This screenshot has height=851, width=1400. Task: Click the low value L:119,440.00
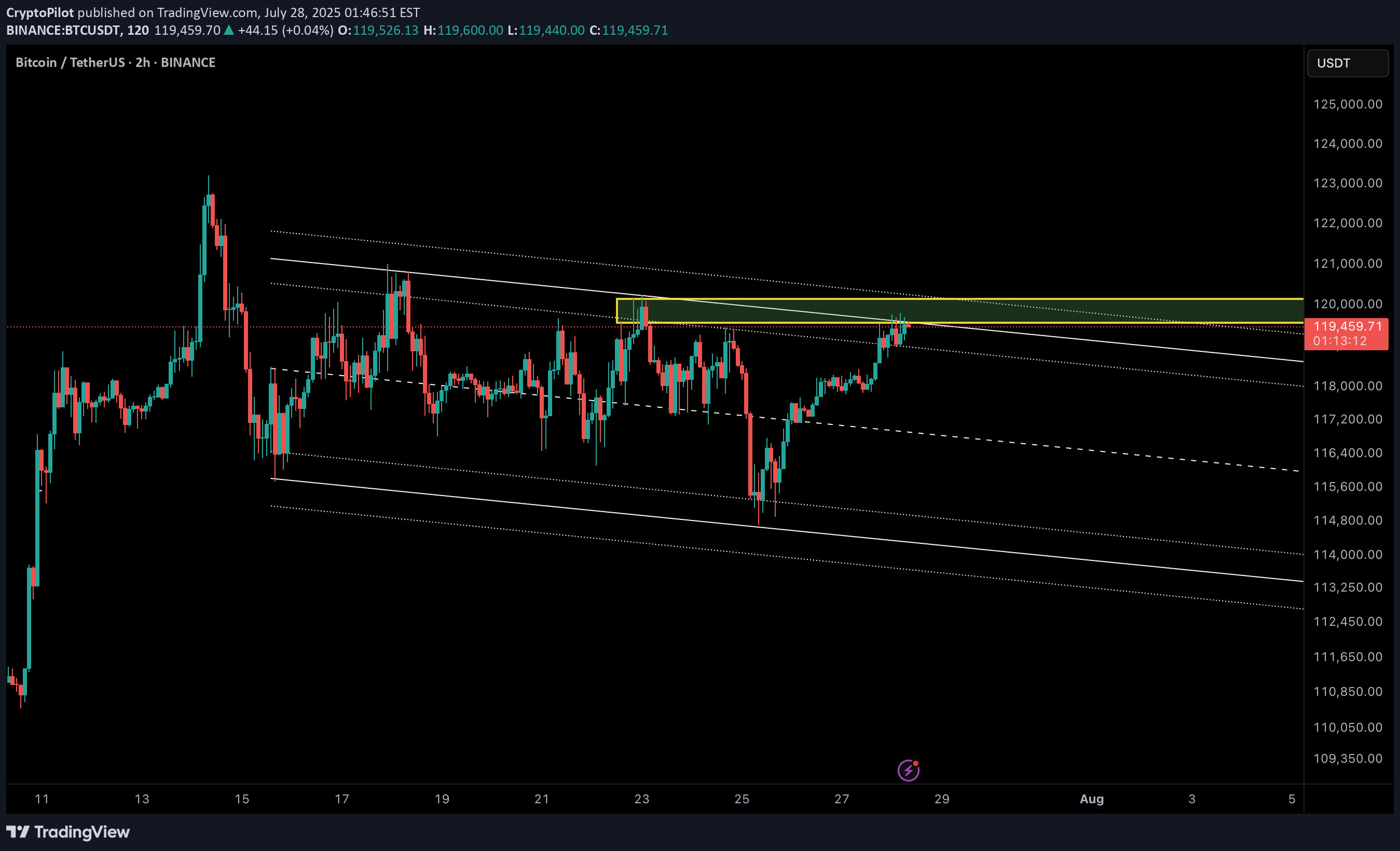point(546,30)
